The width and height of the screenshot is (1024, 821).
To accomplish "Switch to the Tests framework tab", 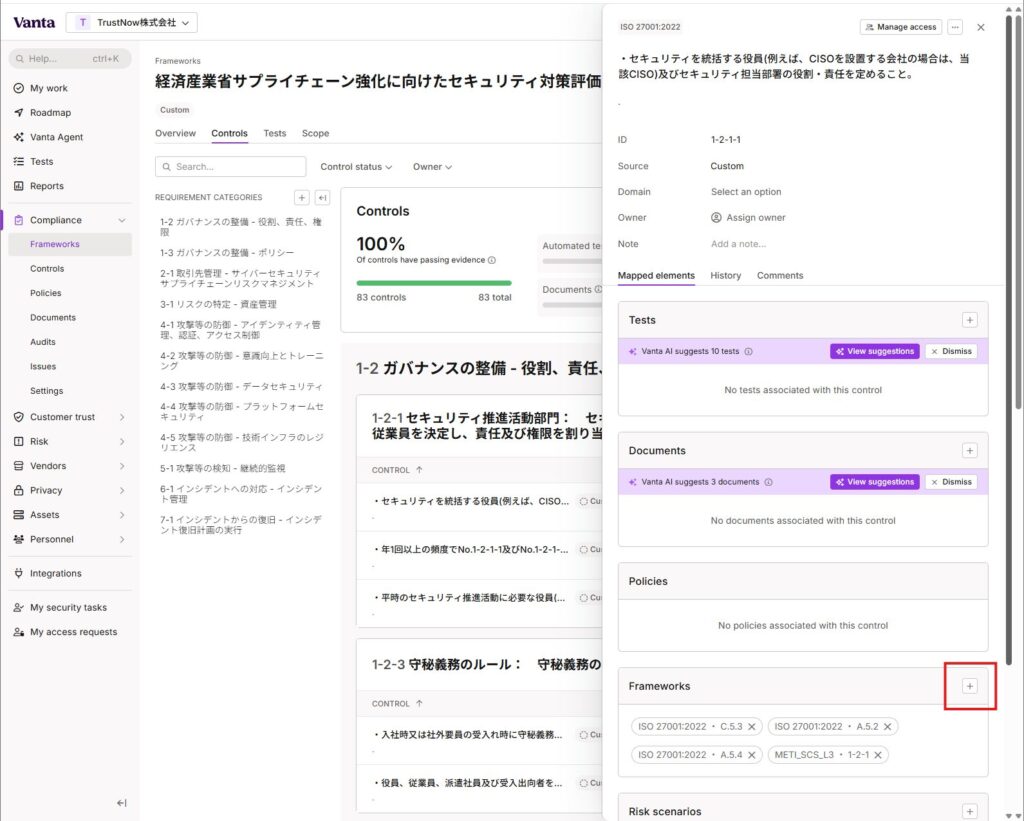I will coord(274,133).
